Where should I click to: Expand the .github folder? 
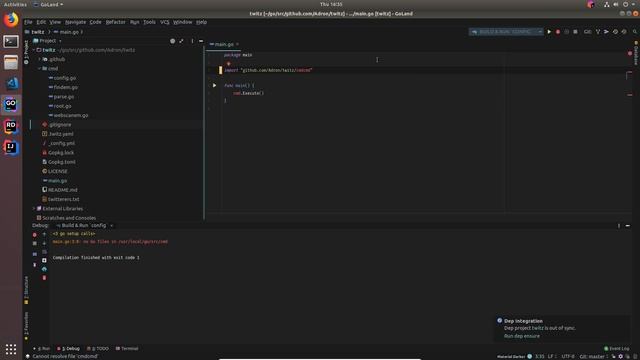coord(40,60)
